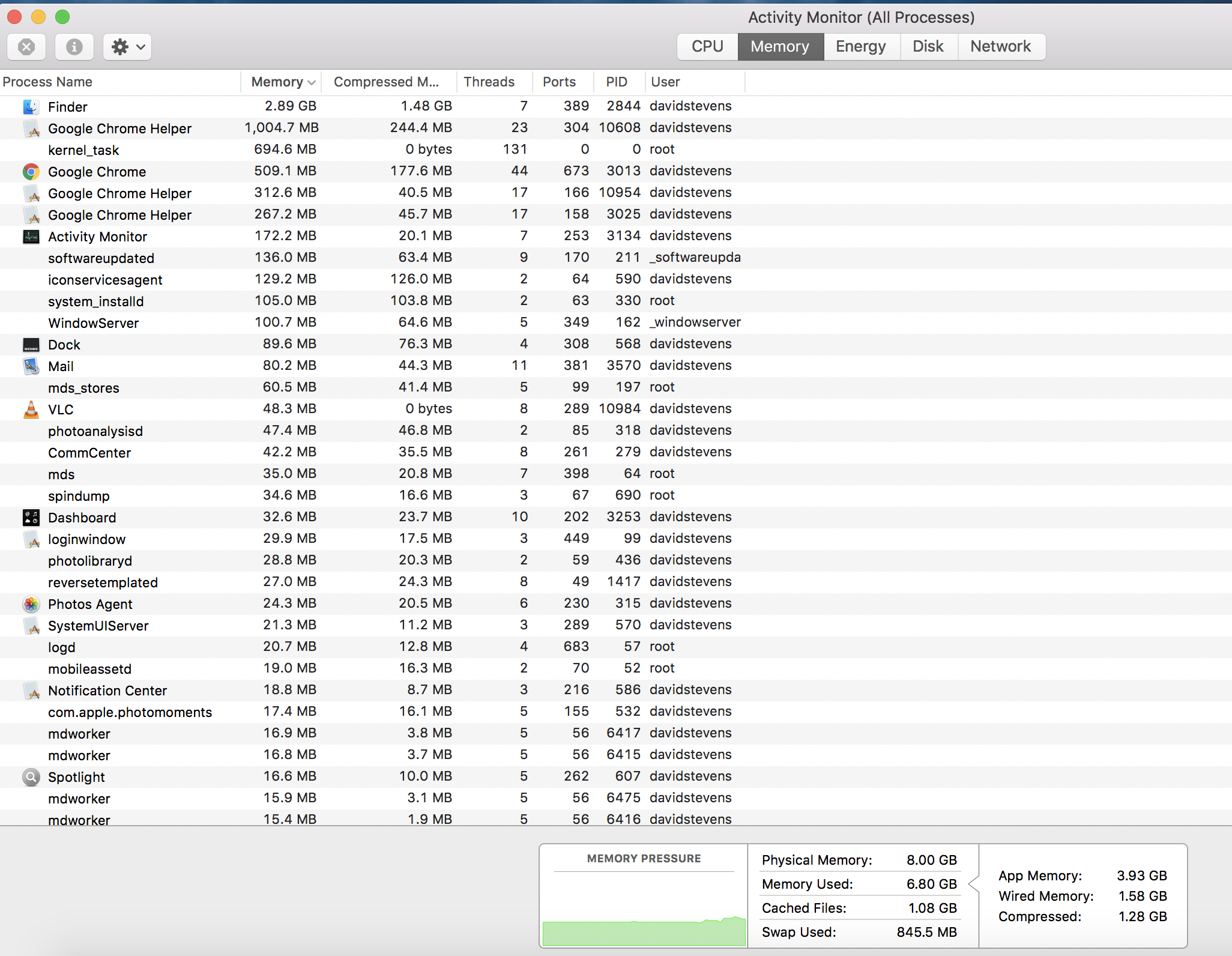Select mdworker with PID 6475
This screenshot has width=1232, height=956.
coord(616,798)
